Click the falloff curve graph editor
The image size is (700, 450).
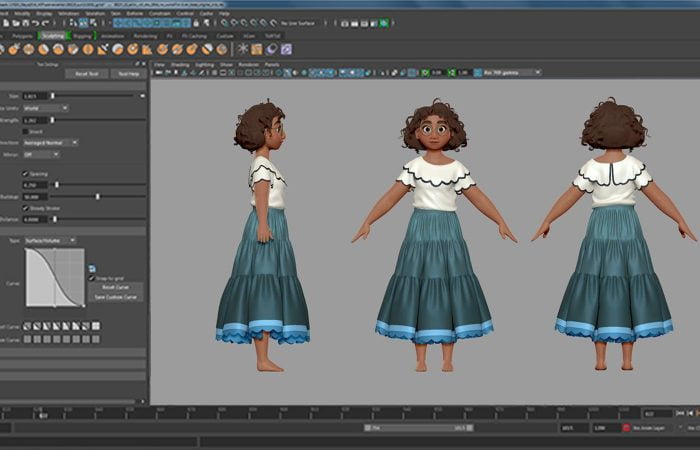click(55, 278)
